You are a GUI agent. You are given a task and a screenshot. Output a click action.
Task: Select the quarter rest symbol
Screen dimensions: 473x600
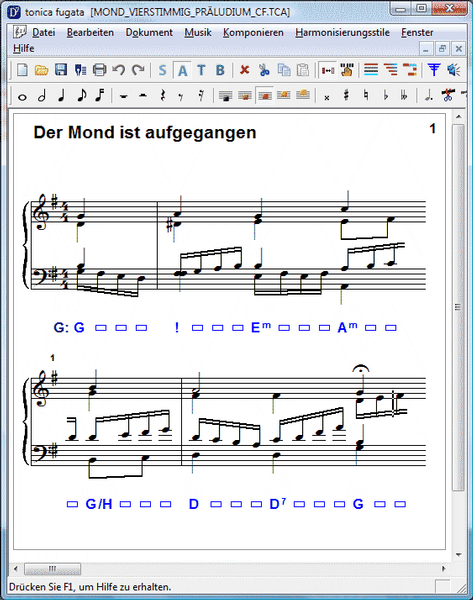[x=163, y=96]
